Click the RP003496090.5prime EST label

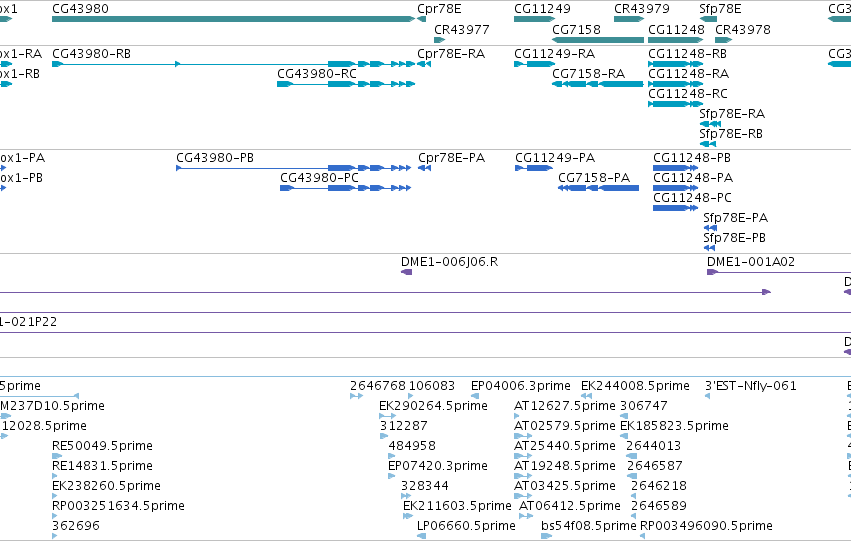point(706,526)
